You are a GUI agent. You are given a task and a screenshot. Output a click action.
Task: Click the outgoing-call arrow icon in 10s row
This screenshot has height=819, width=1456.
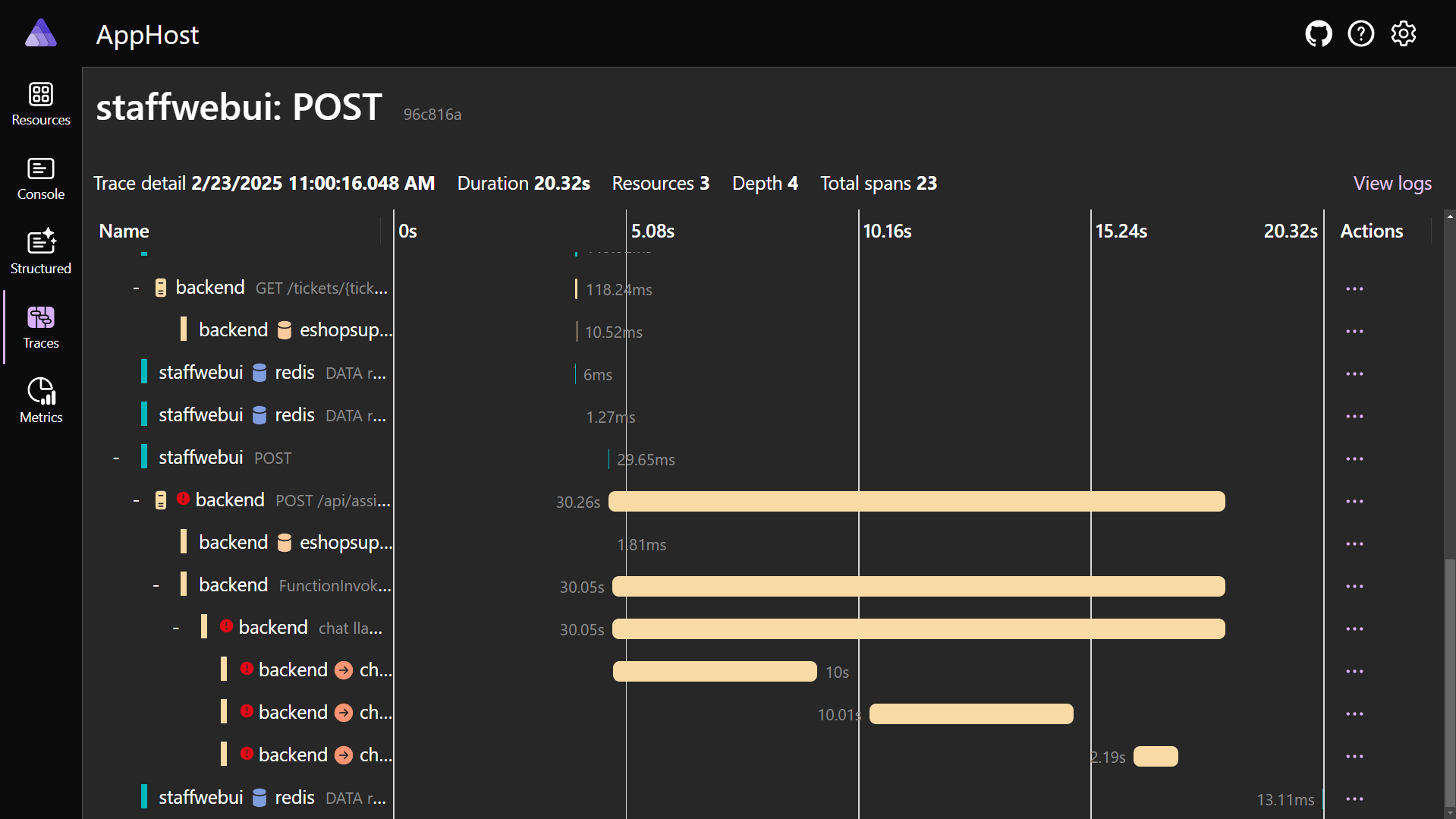coord(344,670)
